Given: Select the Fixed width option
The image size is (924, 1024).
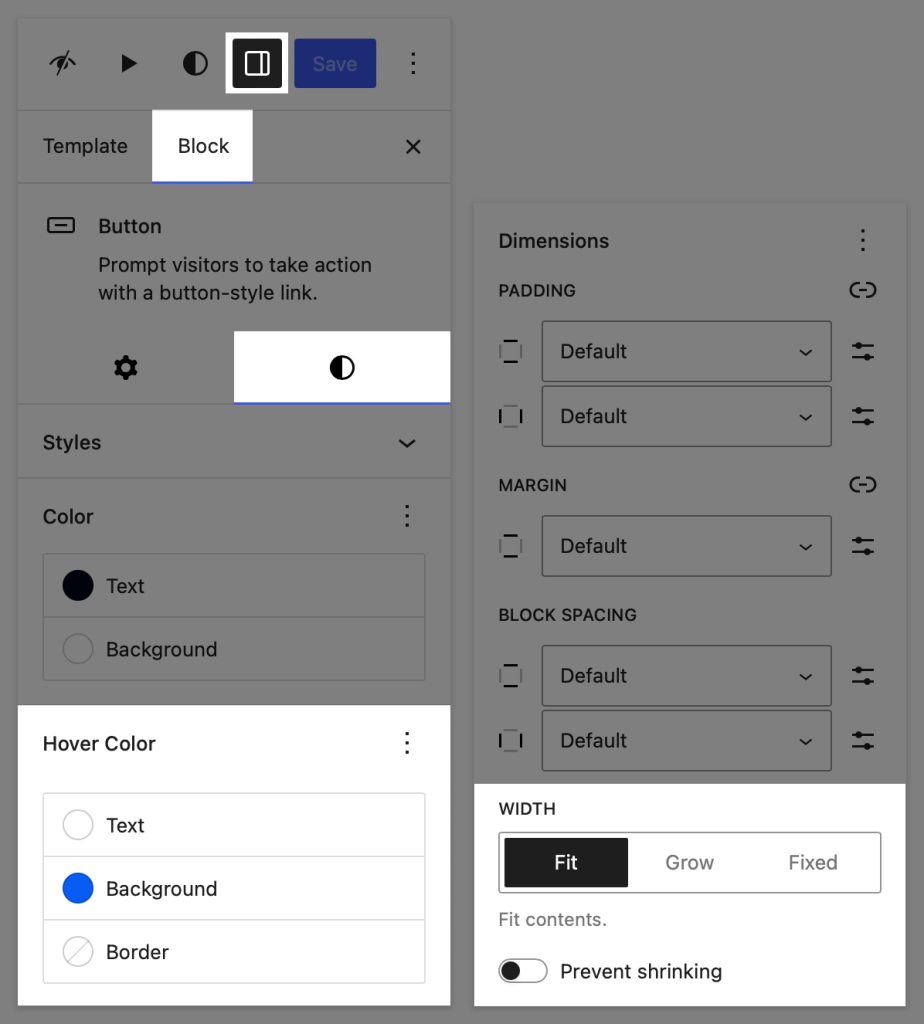Looking at the screenshot, I should 812,863.
